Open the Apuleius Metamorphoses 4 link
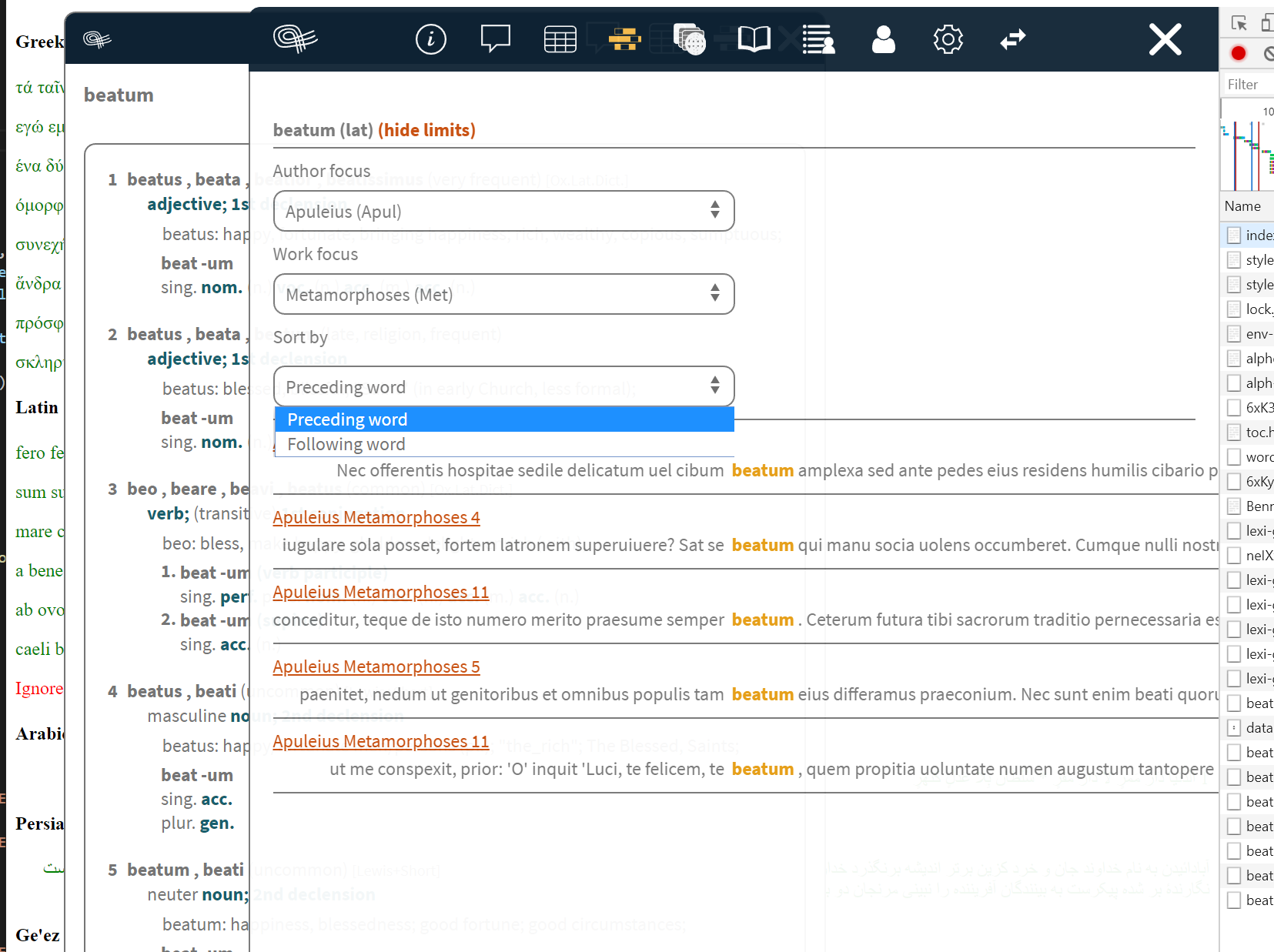Screen dimensions: 1274x952 click(x=376, y=516)
